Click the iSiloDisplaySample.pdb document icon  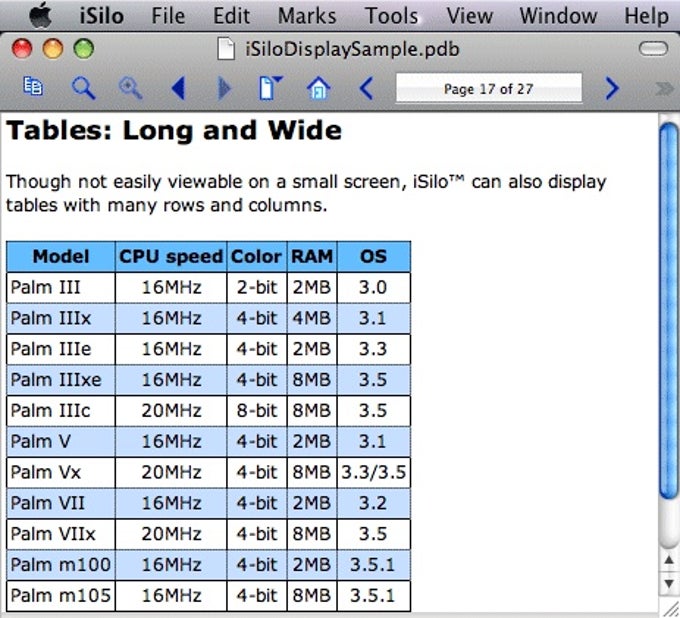click(x=226, y=49)
